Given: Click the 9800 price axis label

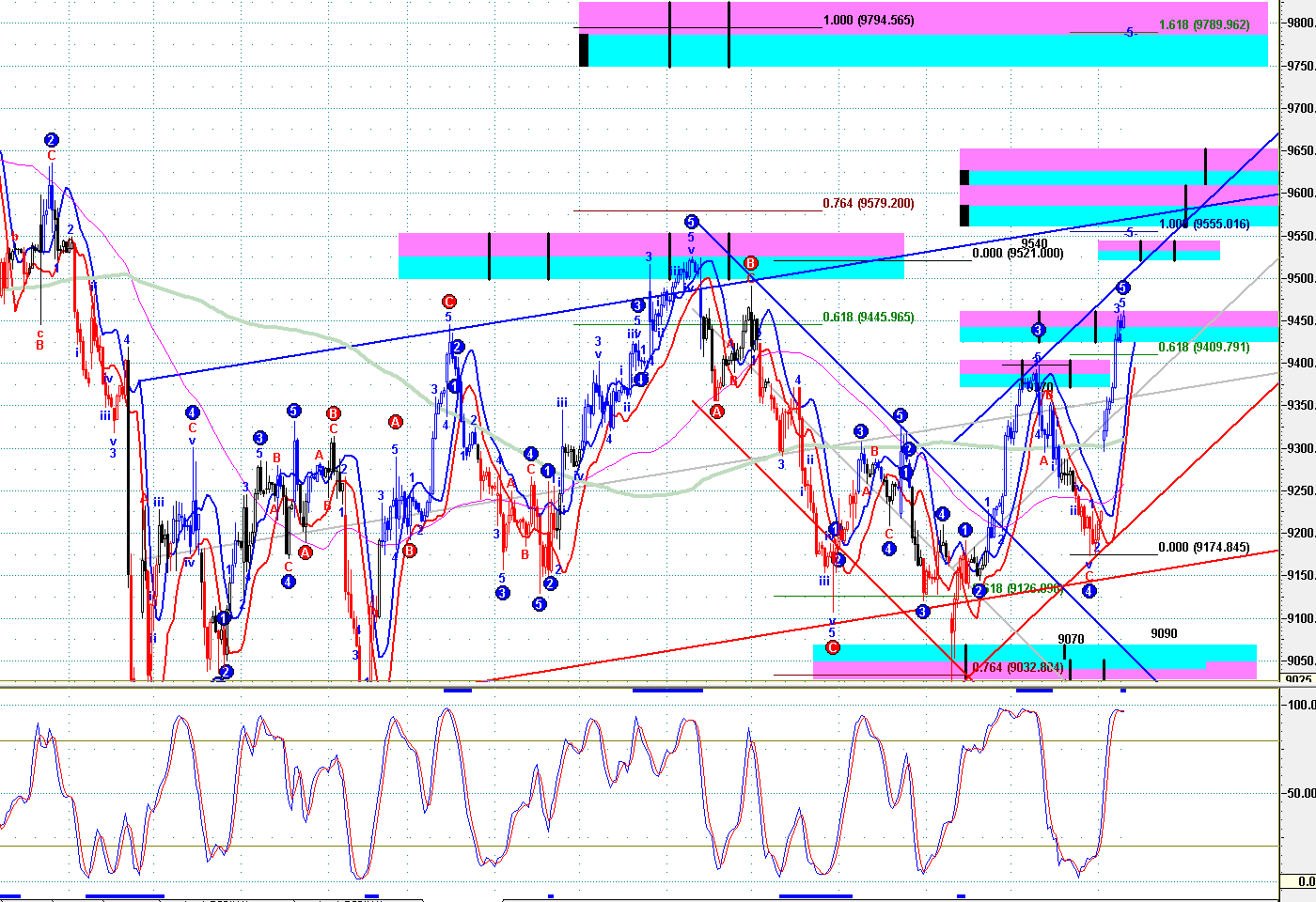Looking at the screenshot, I should click(x=1301, y=23).
